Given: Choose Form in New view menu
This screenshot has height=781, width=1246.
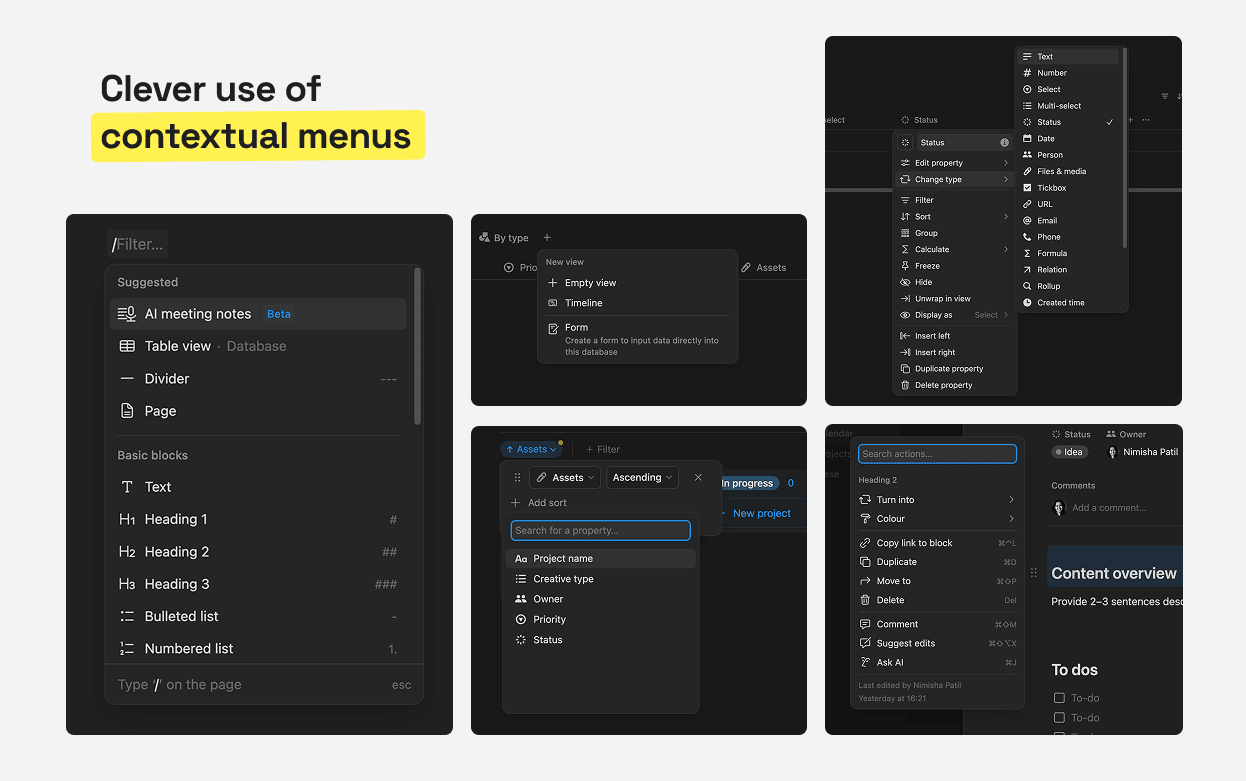Looking at the screenshot, I should coord(637,339).
